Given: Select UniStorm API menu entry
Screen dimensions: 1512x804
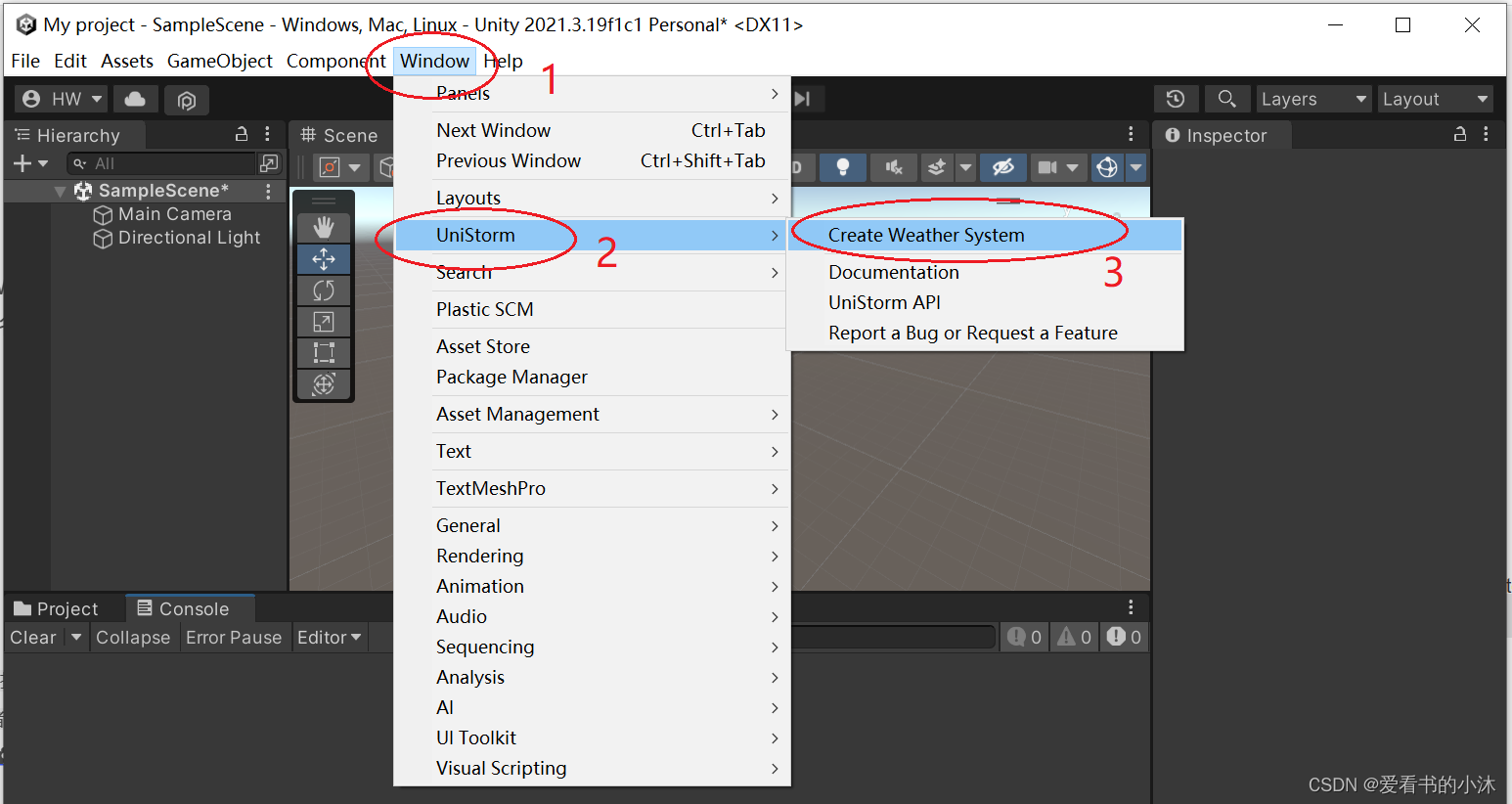Looking at the screenshot, I should 985,303.
